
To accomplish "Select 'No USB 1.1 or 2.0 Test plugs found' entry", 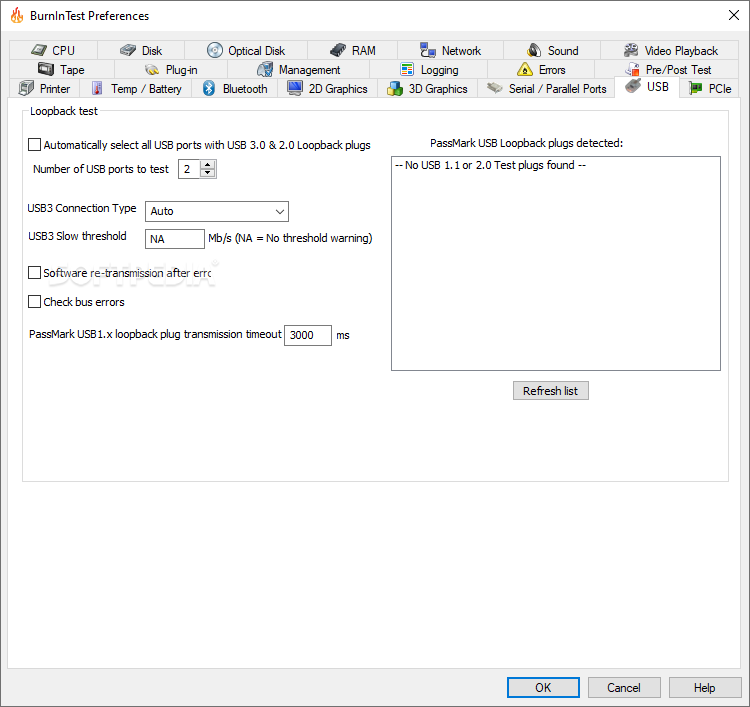I will (490, 165).
